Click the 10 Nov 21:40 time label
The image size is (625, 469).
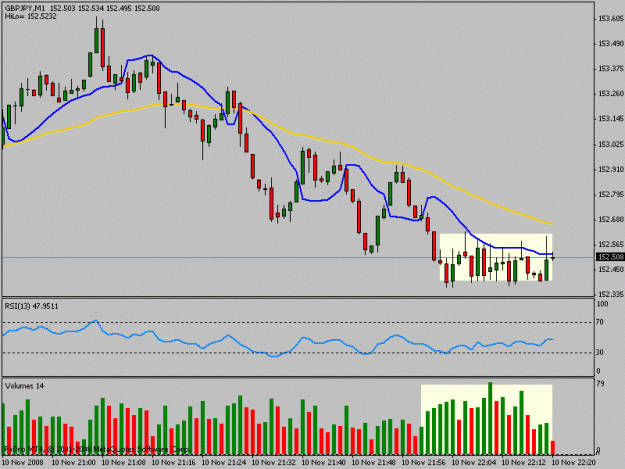point(323,462)
